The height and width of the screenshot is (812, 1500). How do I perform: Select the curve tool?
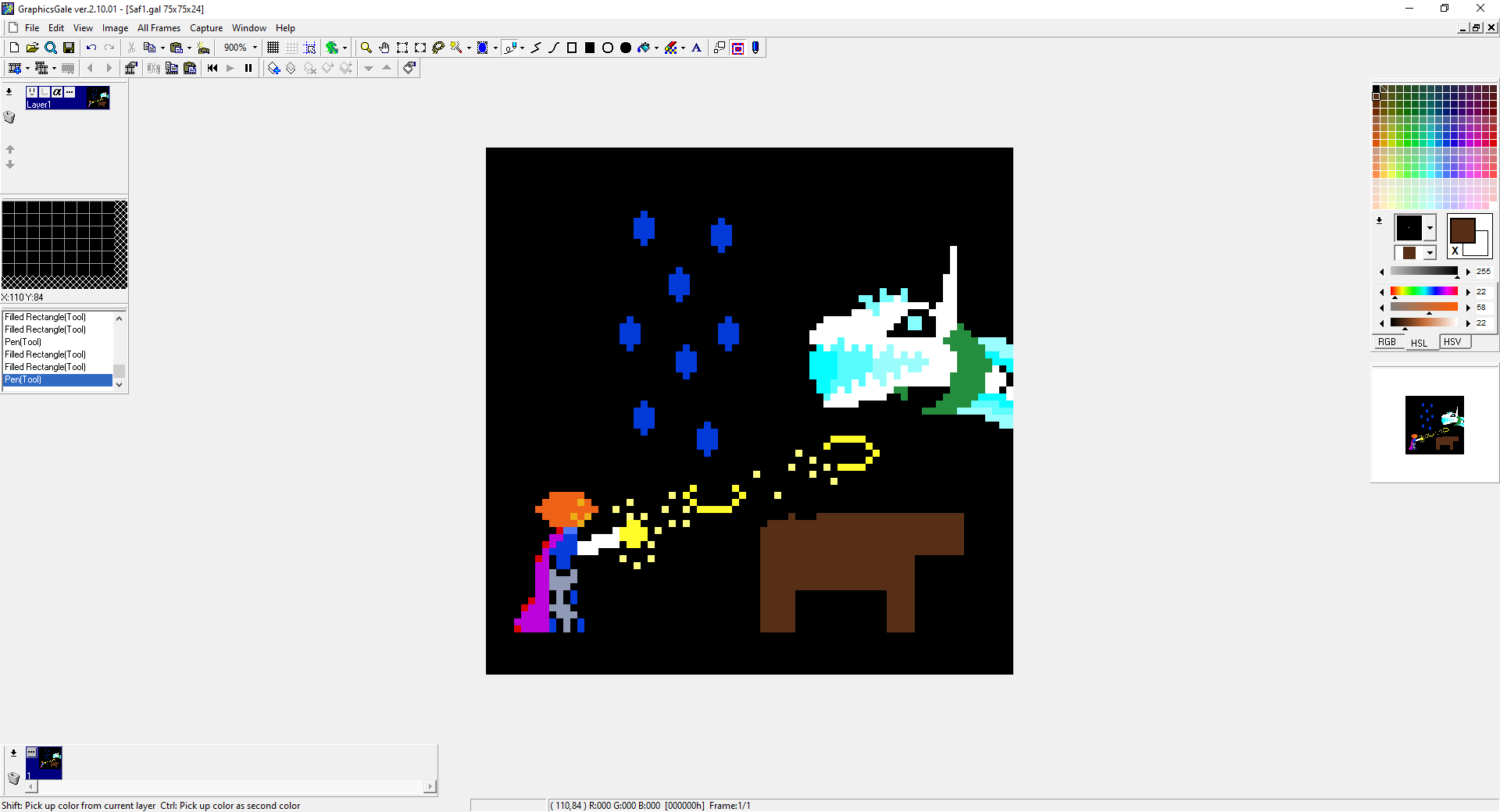[554, 48]
